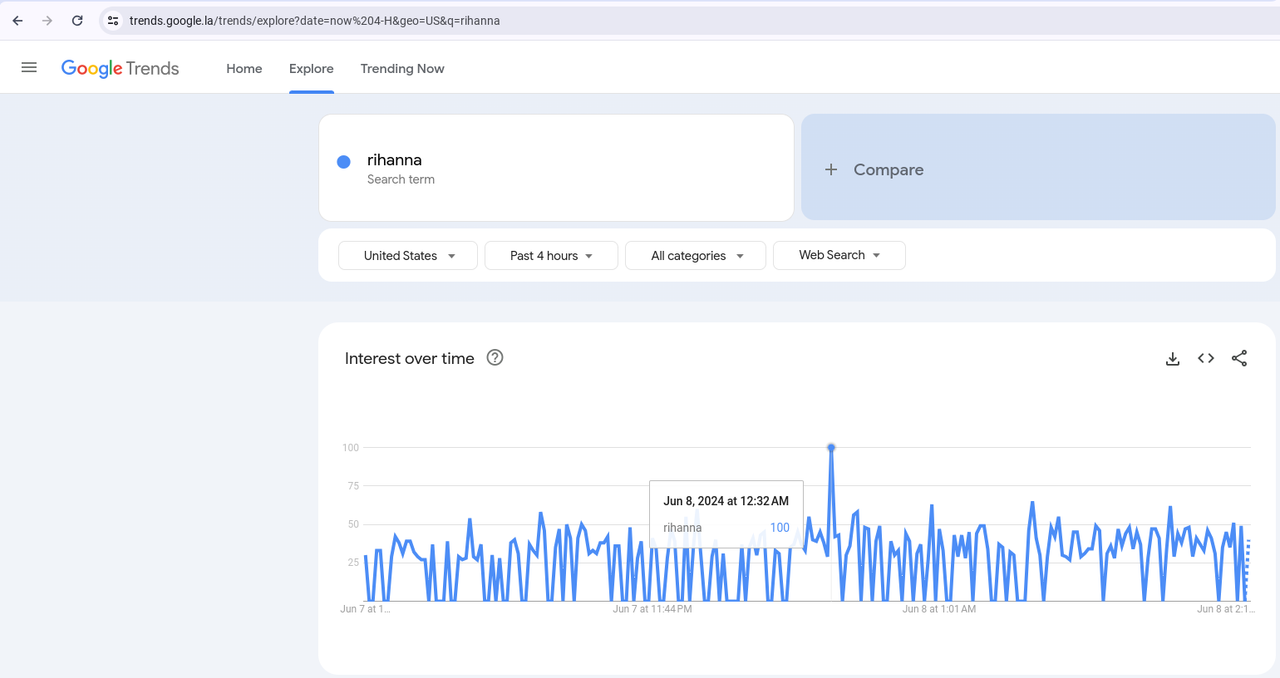Expand the Past 4 hours dropdown
This screenshot has height=678, width=1280.
551,256
